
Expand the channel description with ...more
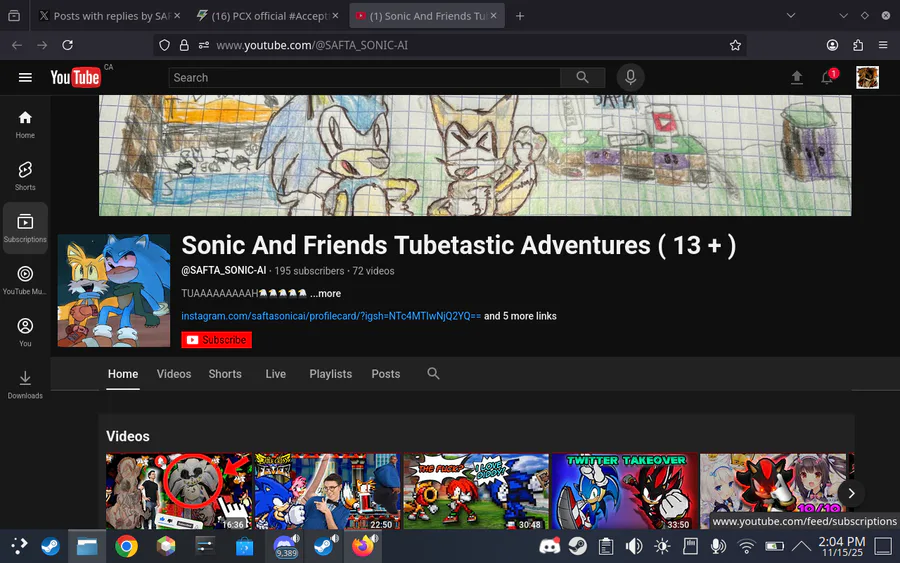click(x=325, y=293)
